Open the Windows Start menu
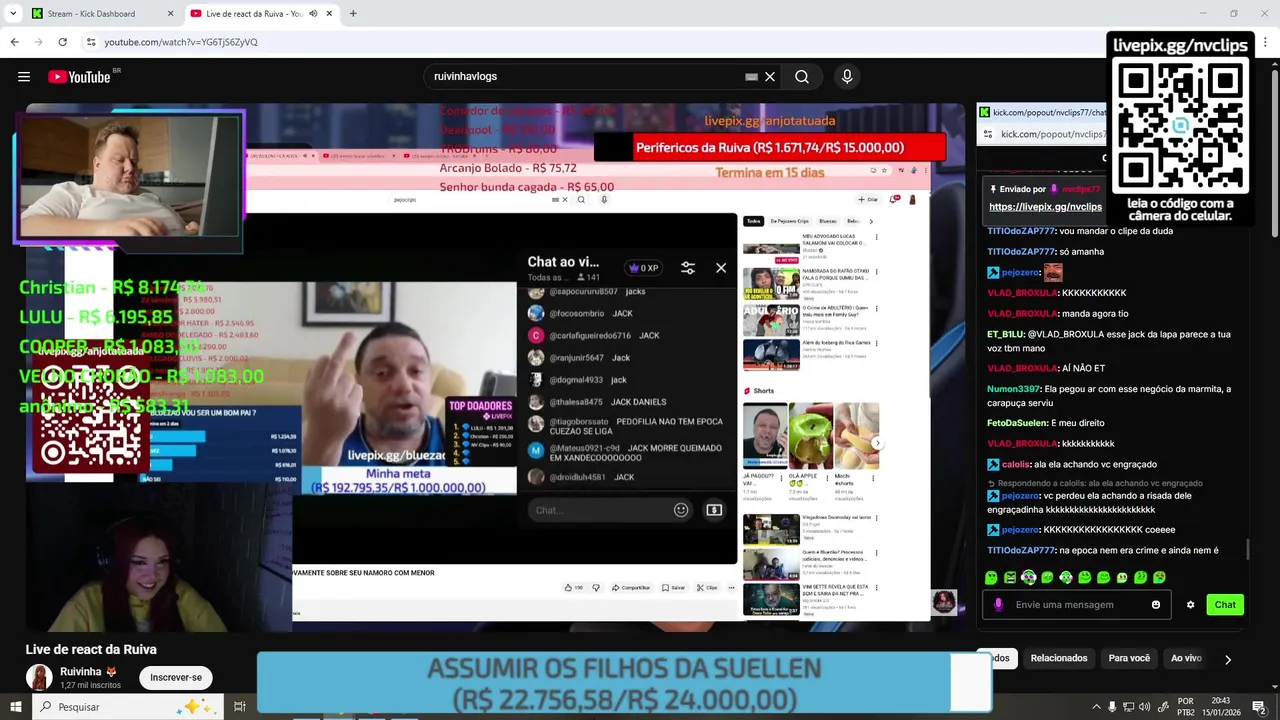Viewport: 1280px width, 720px height. 17,707
